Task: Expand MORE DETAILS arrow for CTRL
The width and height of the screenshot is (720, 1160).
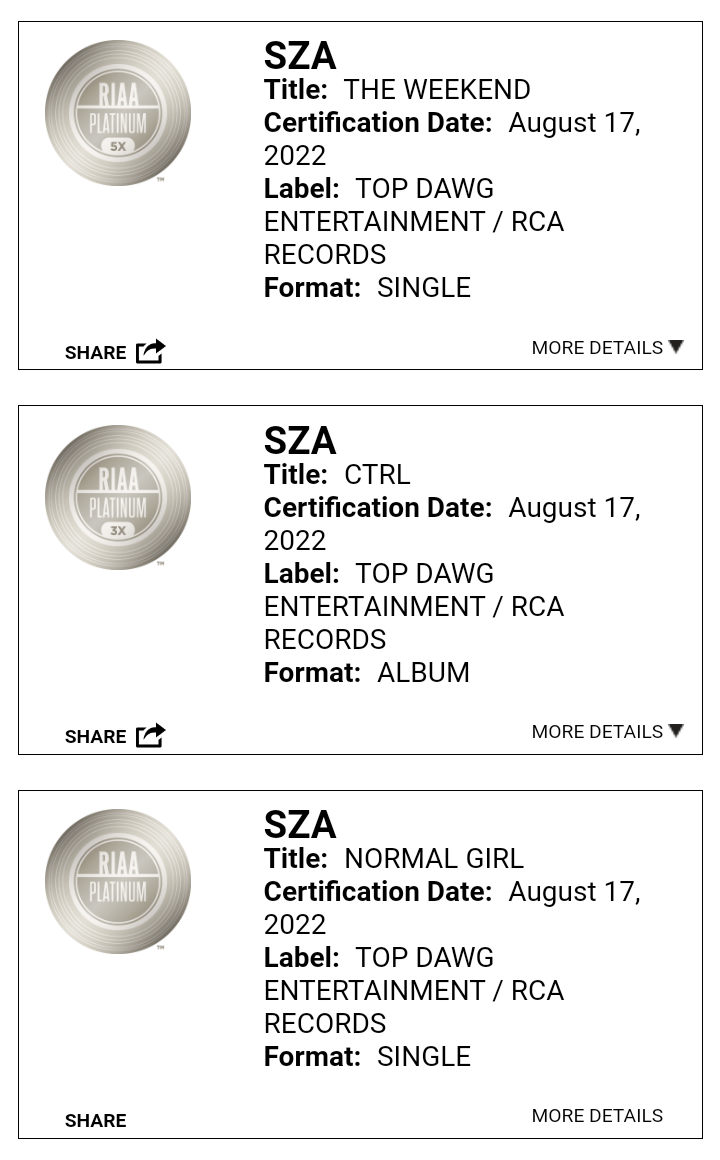Action: 676,730
